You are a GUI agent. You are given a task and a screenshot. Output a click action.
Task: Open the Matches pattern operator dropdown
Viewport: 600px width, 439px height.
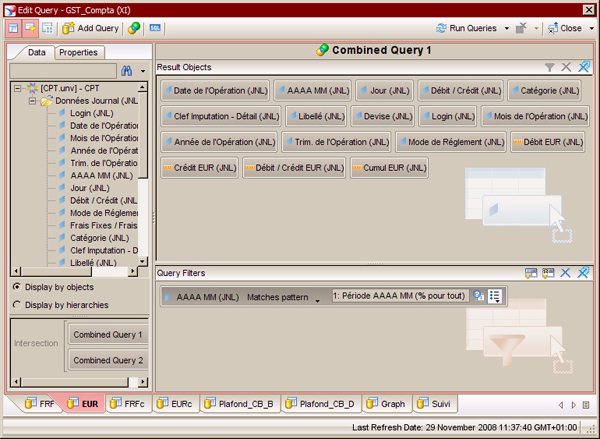point(317,298)
